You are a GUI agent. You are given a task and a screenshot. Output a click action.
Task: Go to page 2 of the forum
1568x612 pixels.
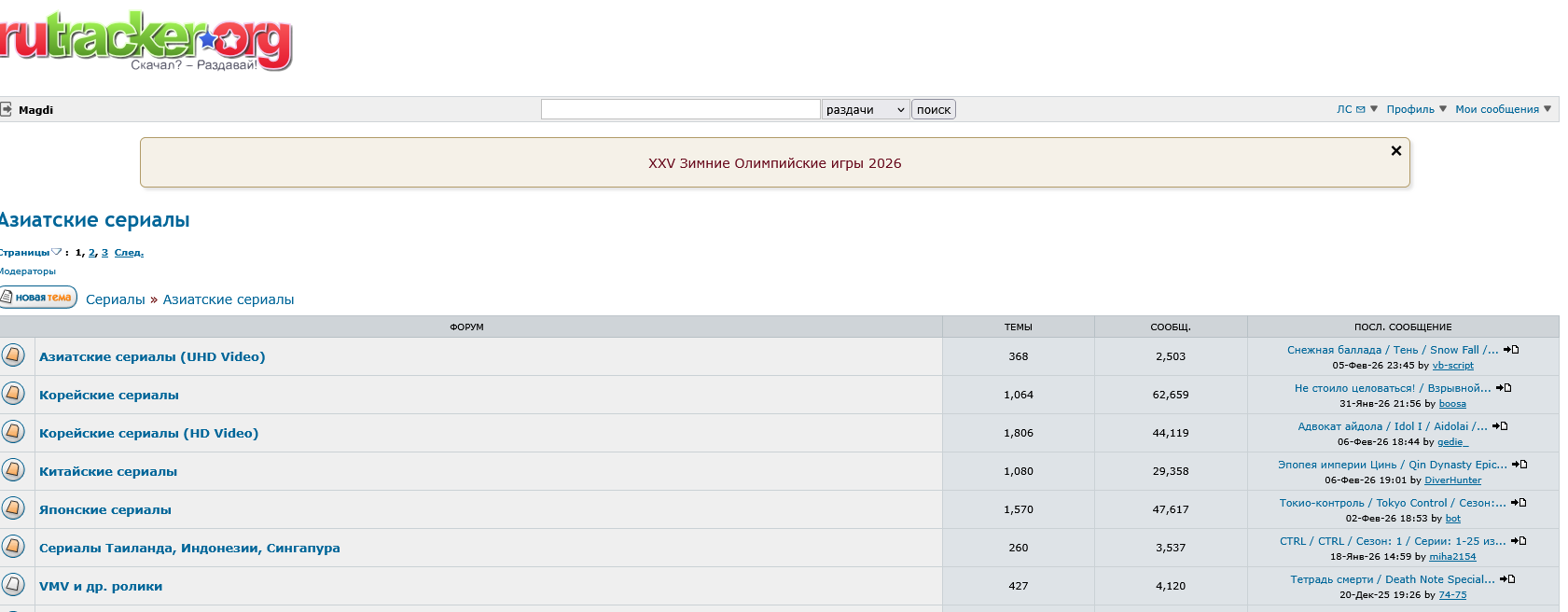tap(91, 253)
